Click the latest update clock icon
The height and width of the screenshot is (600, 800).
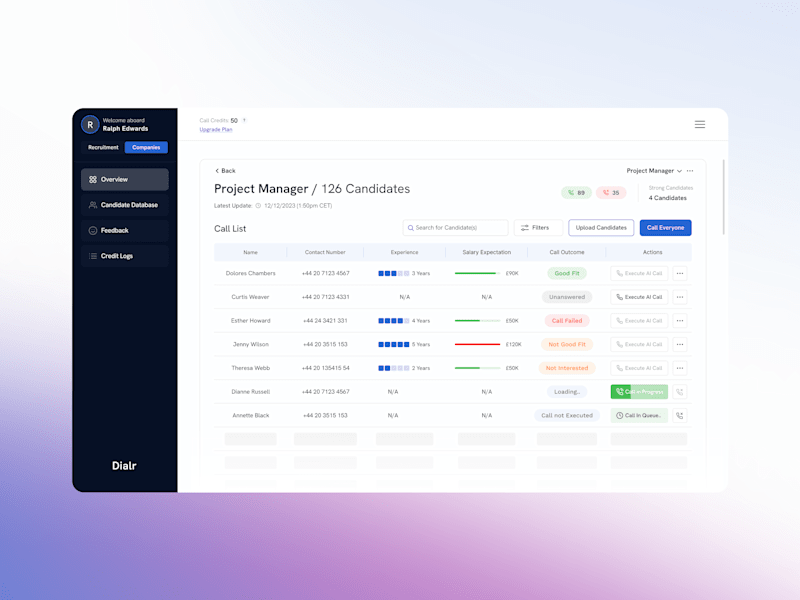[x=258, y=206]
